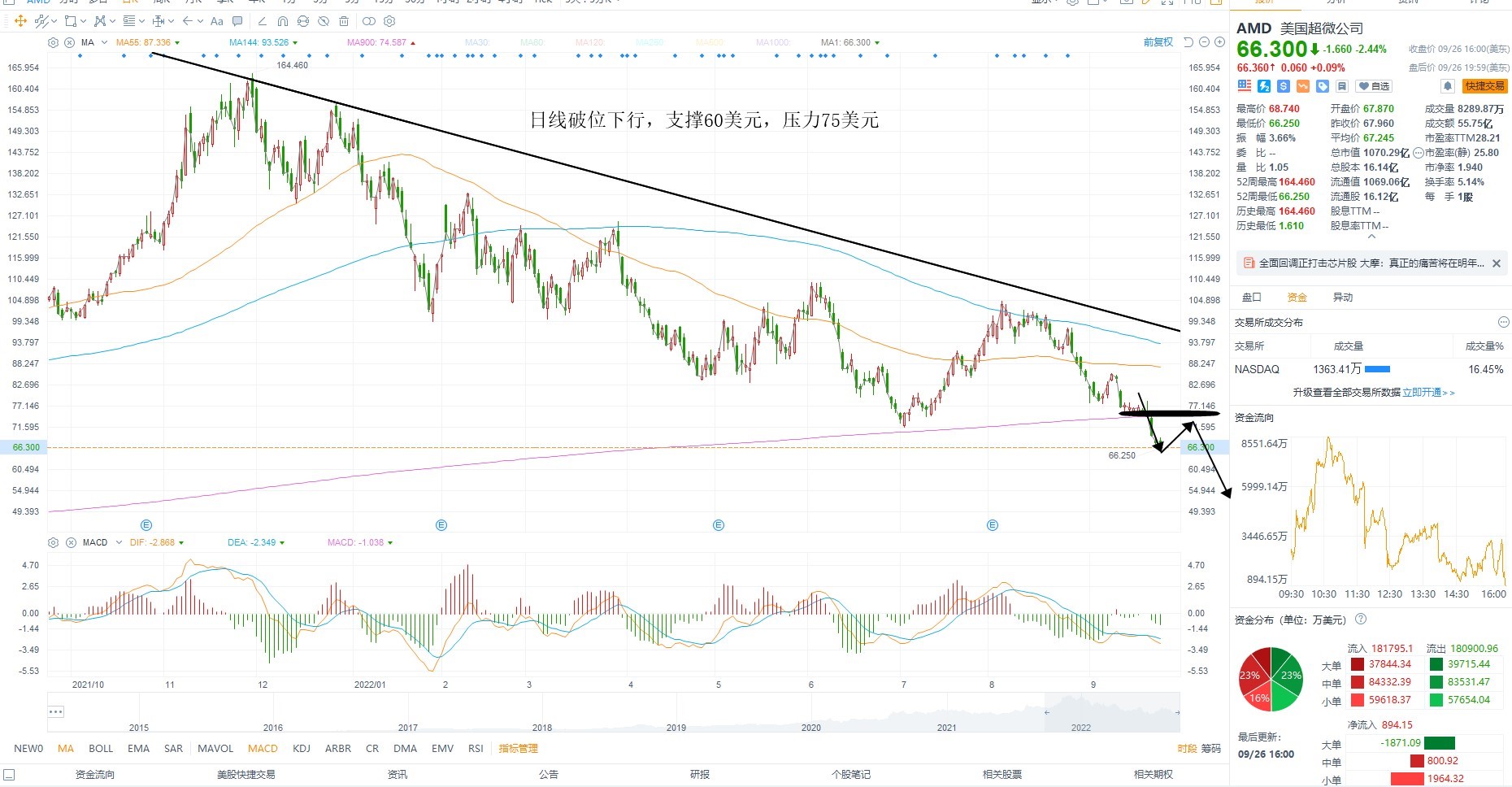Expand the MA indicator dropdown arrow

click(104, 42)
